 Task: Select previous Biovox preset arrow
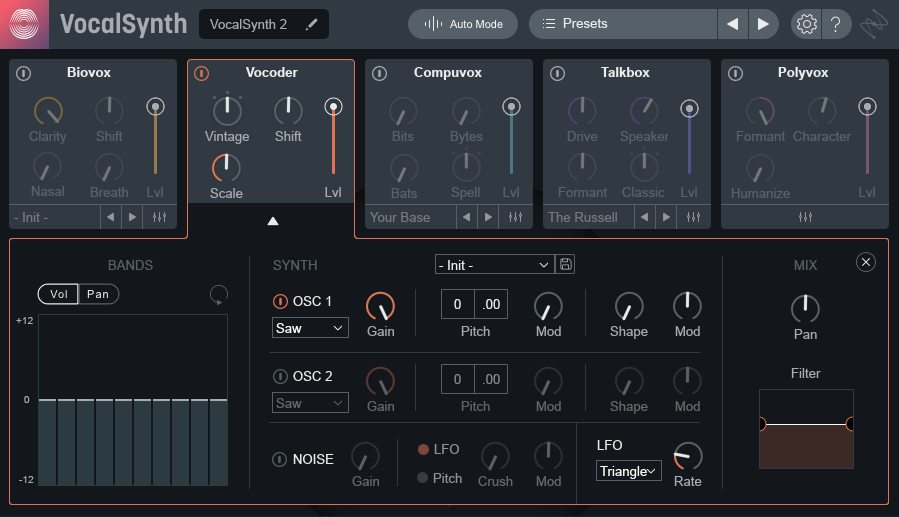click(x=110, y=217)
